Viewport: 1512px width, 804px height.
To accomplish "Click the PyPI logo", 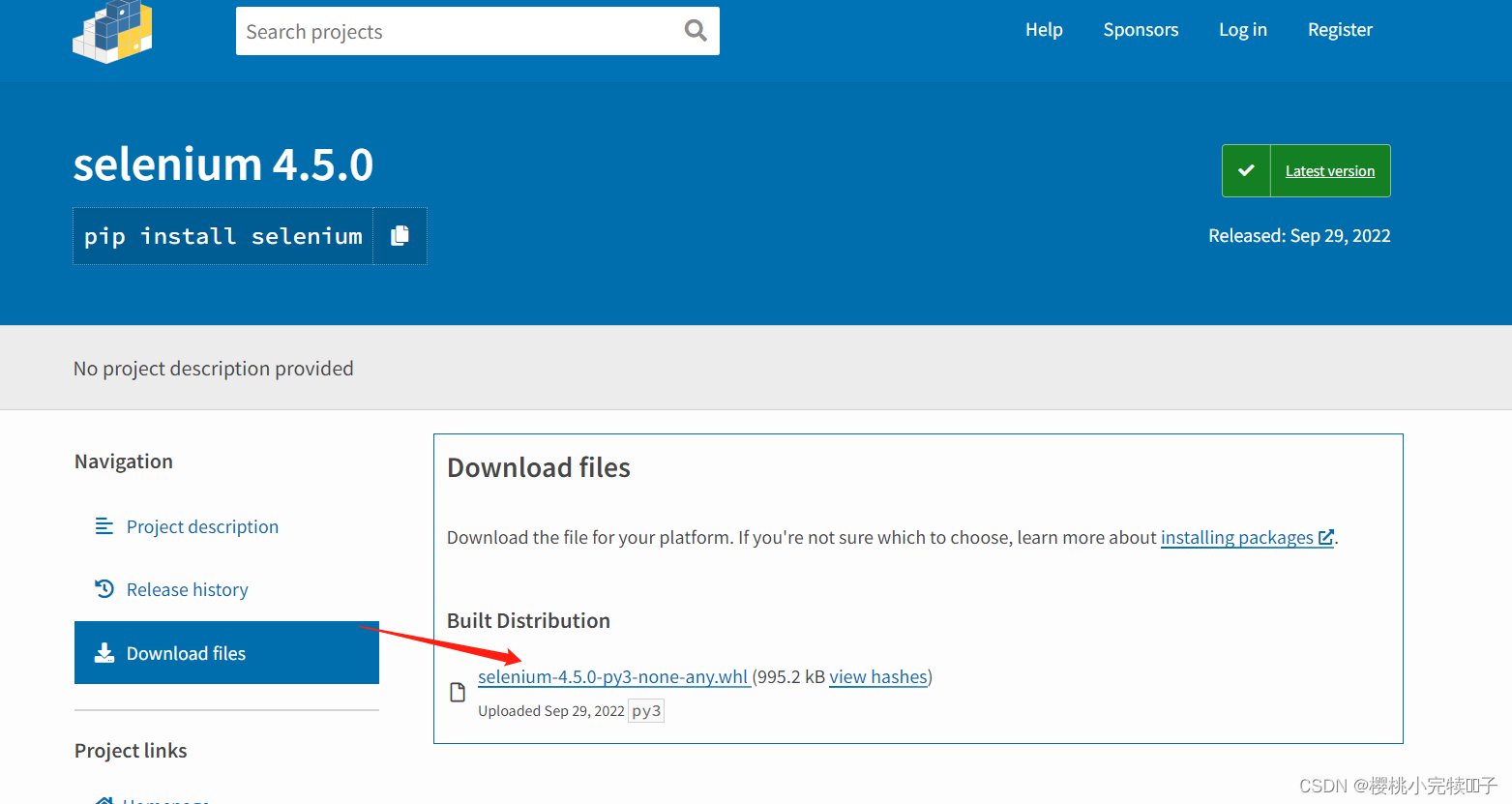I will tap(113, 31).
